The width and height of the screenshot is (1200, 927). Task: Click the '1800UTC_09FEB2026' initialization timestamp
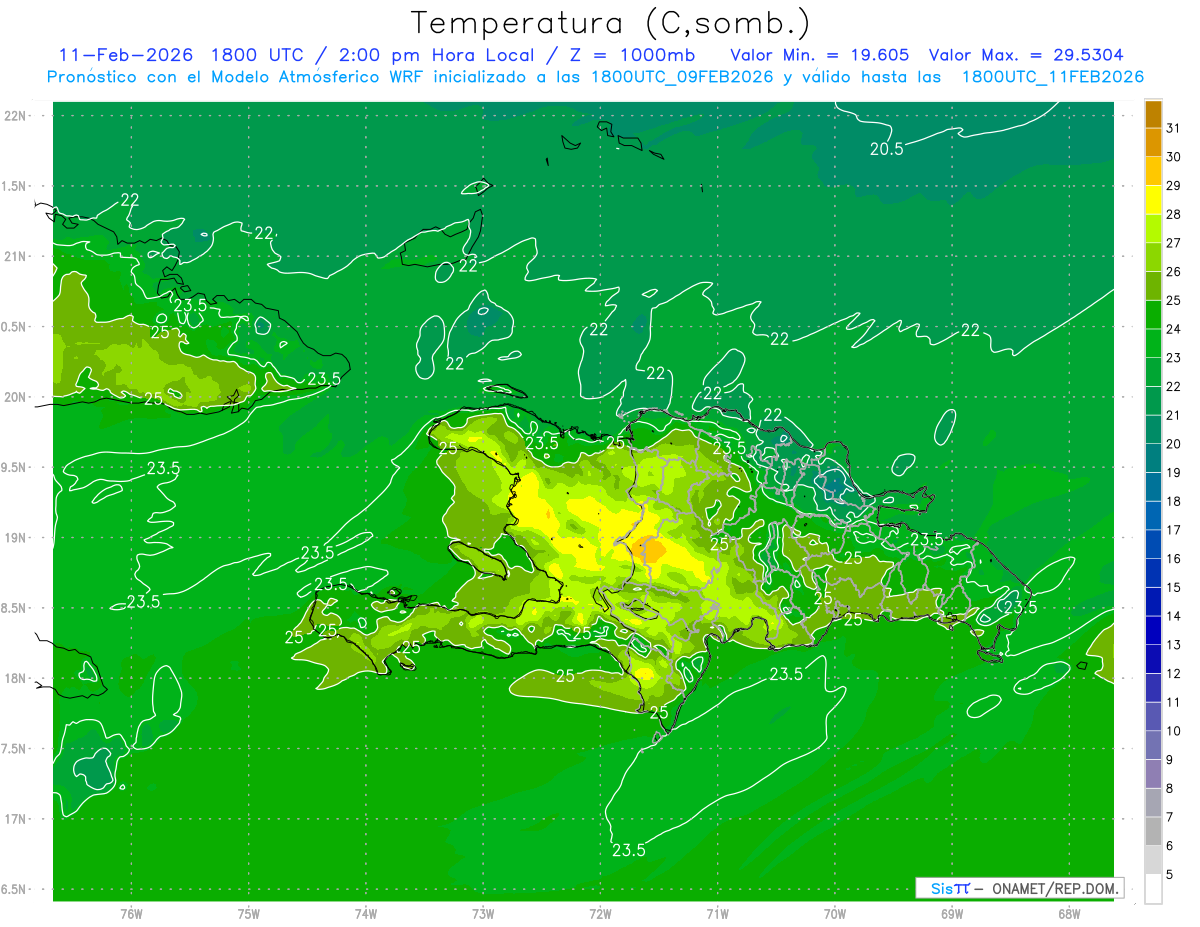(682, 77)
